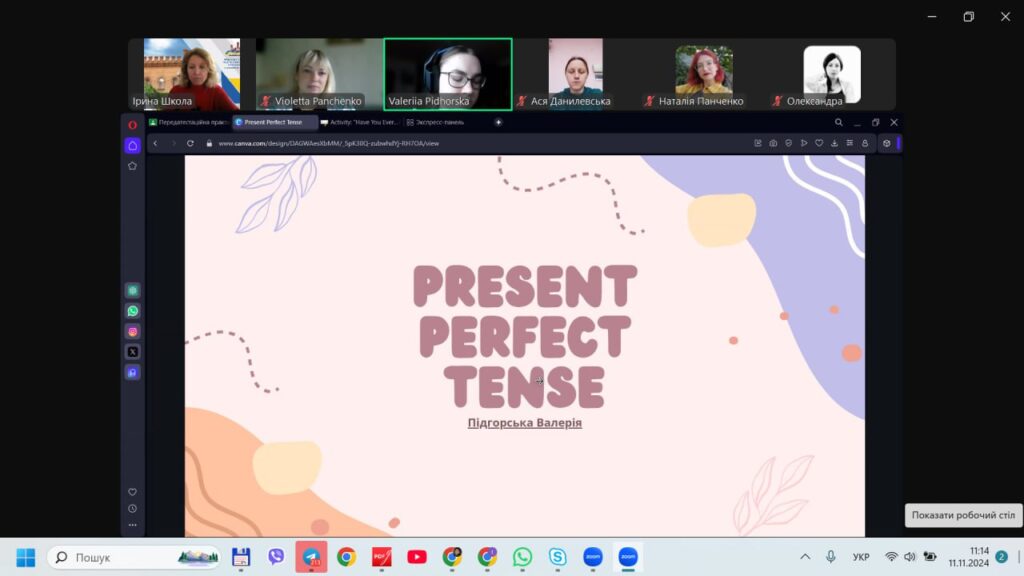This screenshot has height=576, width=1024.
Task: Open the taskbar clock showing 11:14
Action: tap(969, 557)
